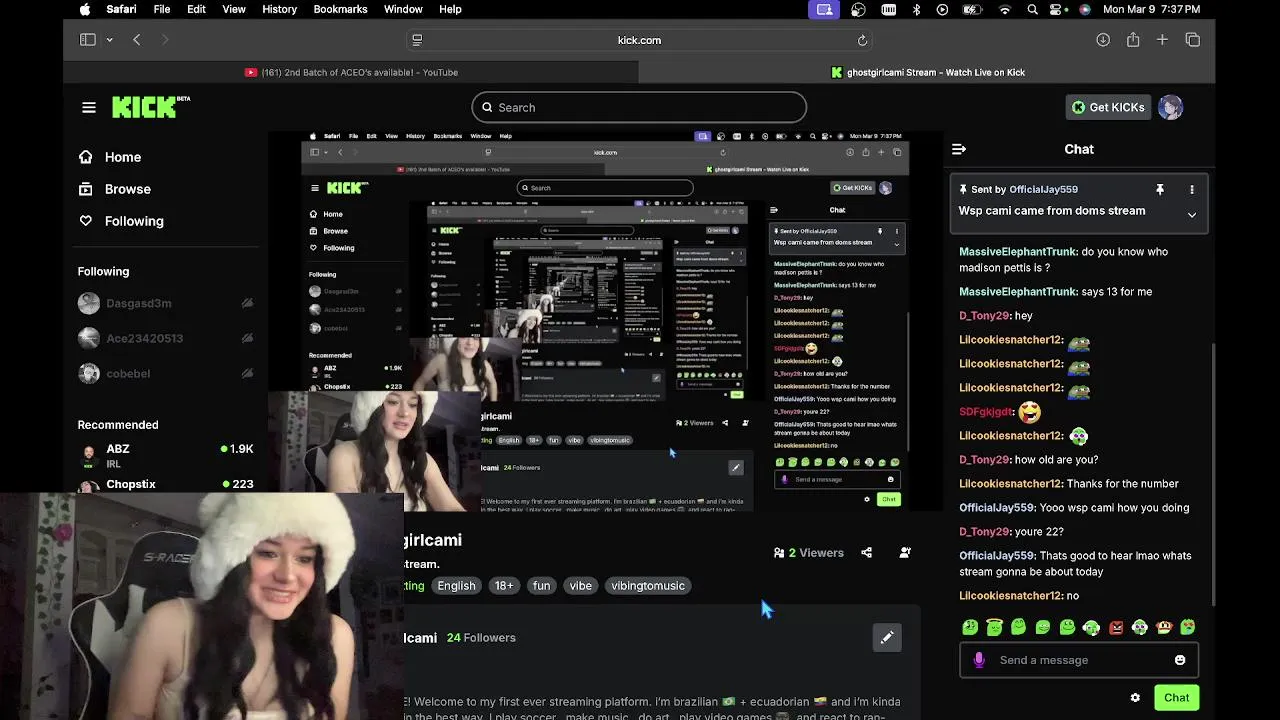Click the vibe tag
Viewport: 1280px width, 720px height.
(x=581, y=586)
